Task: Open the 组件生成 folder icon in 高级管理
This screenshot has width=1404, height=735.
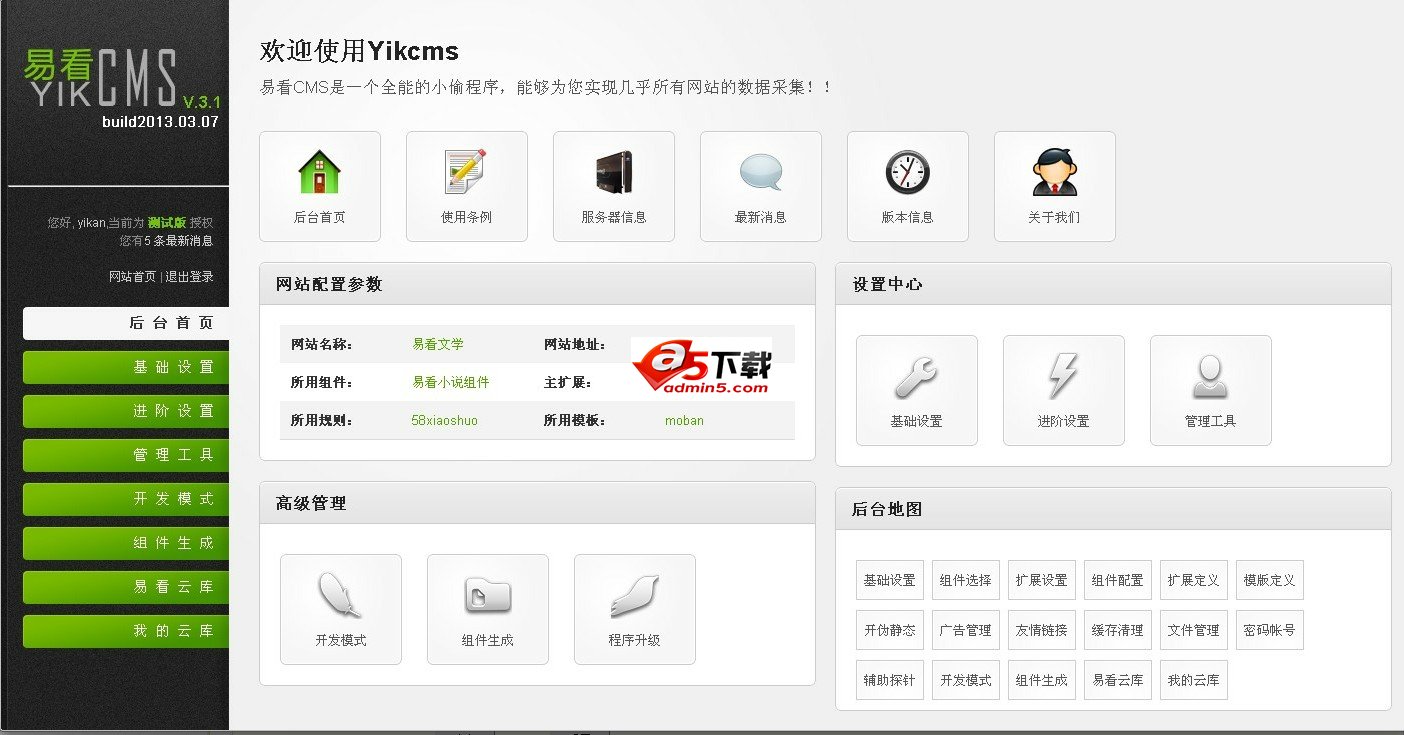Action: click(x=488, y=609)
